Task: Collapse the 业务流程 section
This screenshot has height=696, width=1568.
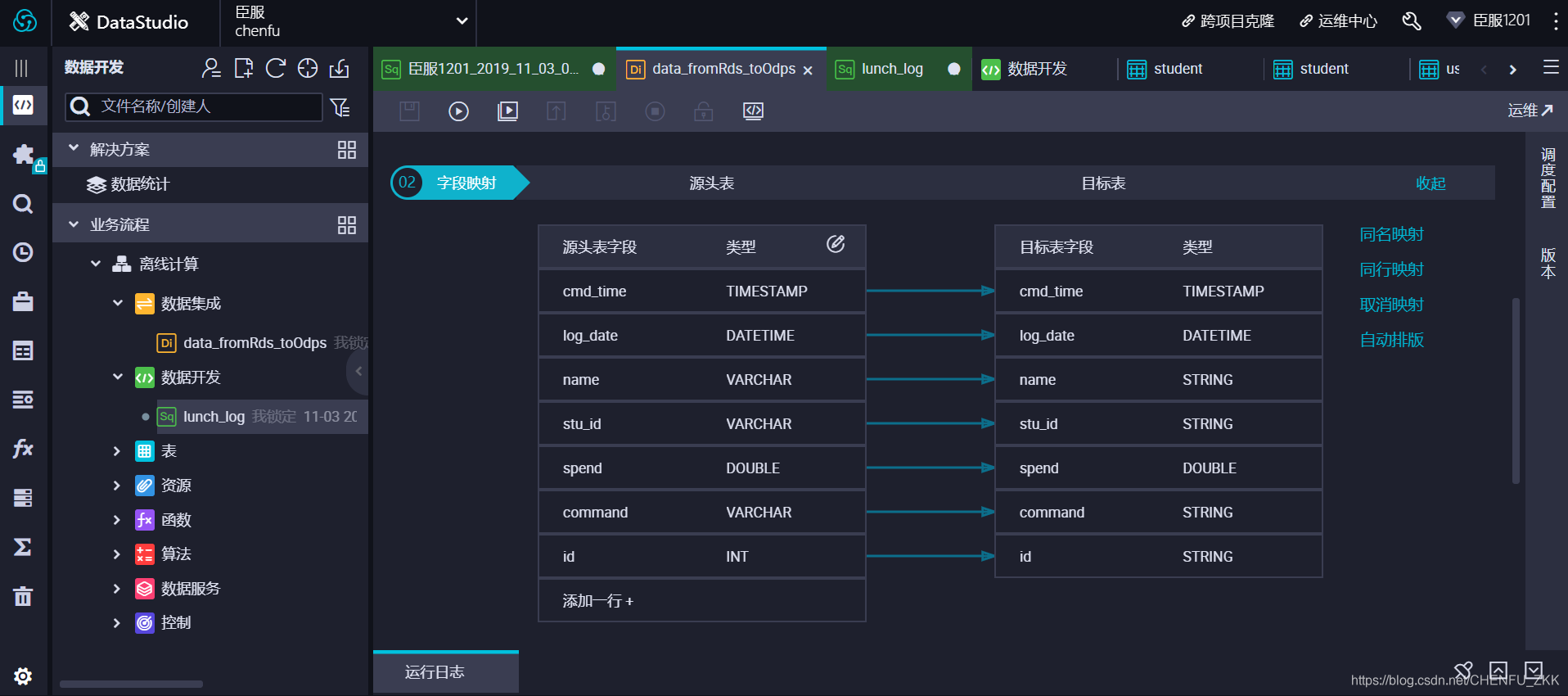Action: click(x=74, y=224)
